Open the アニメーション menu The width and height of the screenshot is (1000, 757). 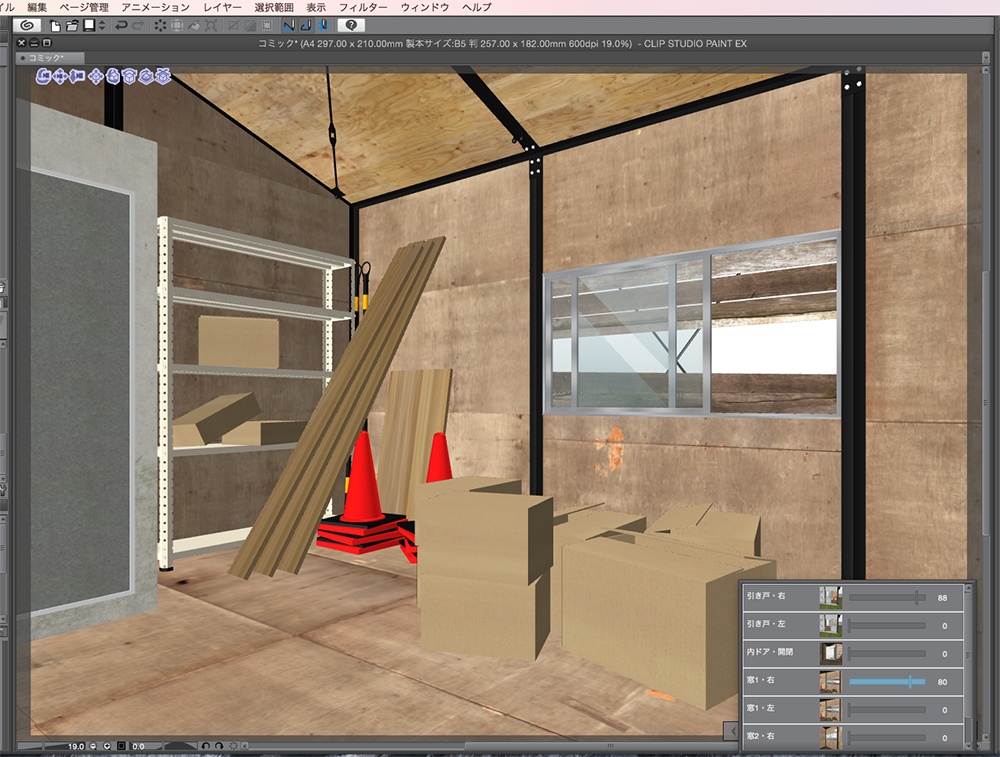click(x=156, y=7)
